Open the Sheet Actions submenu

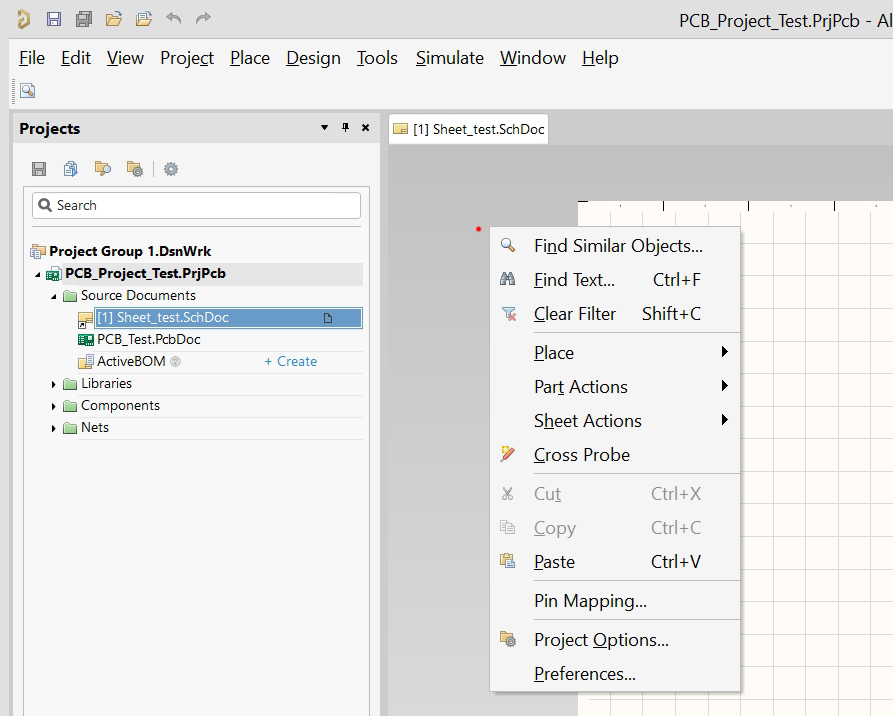[x=615, y=420]
